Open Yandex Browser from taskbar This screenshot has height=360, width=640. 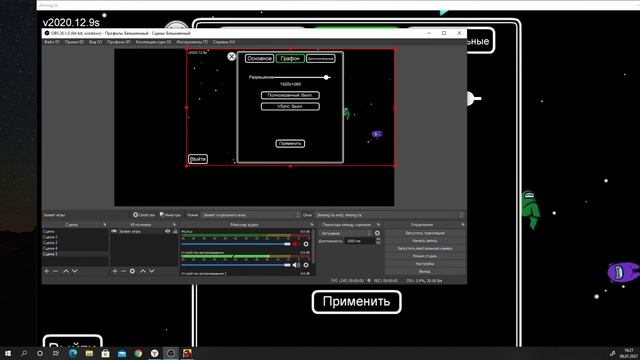coord(154,353)
